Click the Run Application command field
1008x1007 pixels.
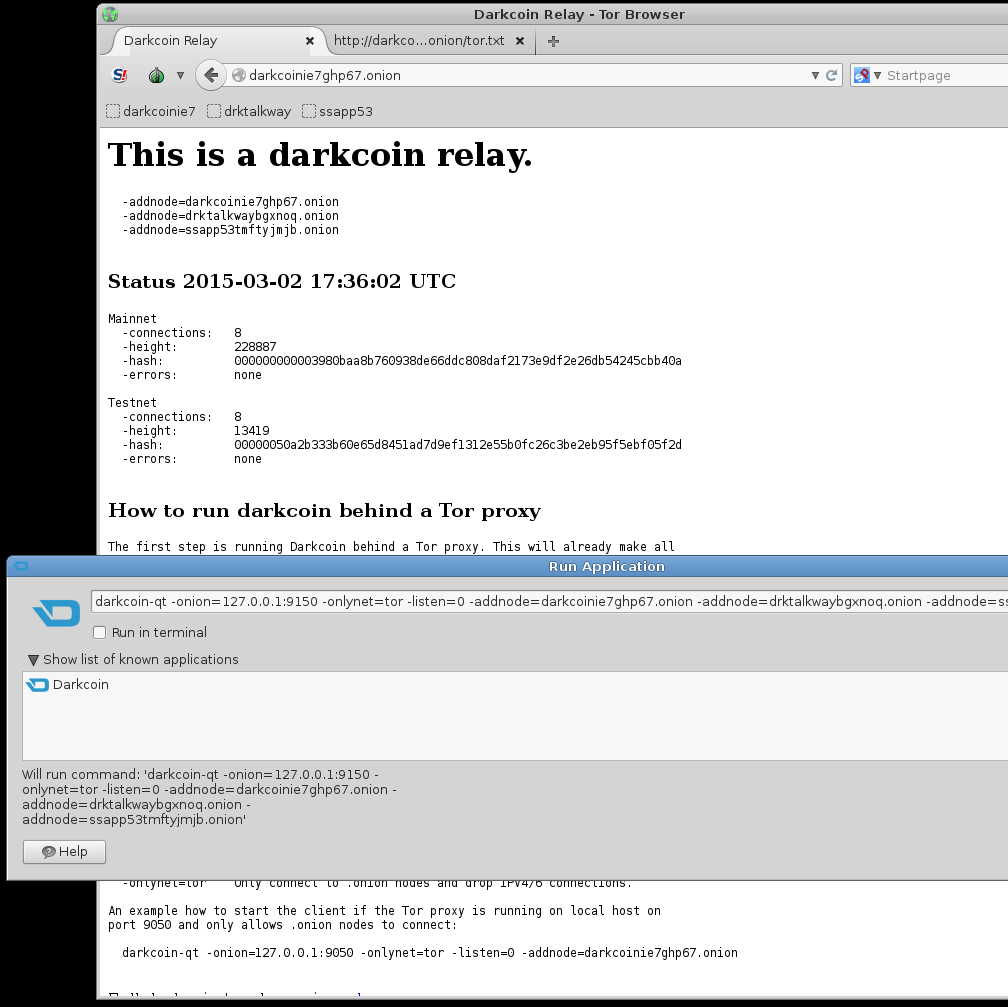pyautogui.click(x=549, y=602)
